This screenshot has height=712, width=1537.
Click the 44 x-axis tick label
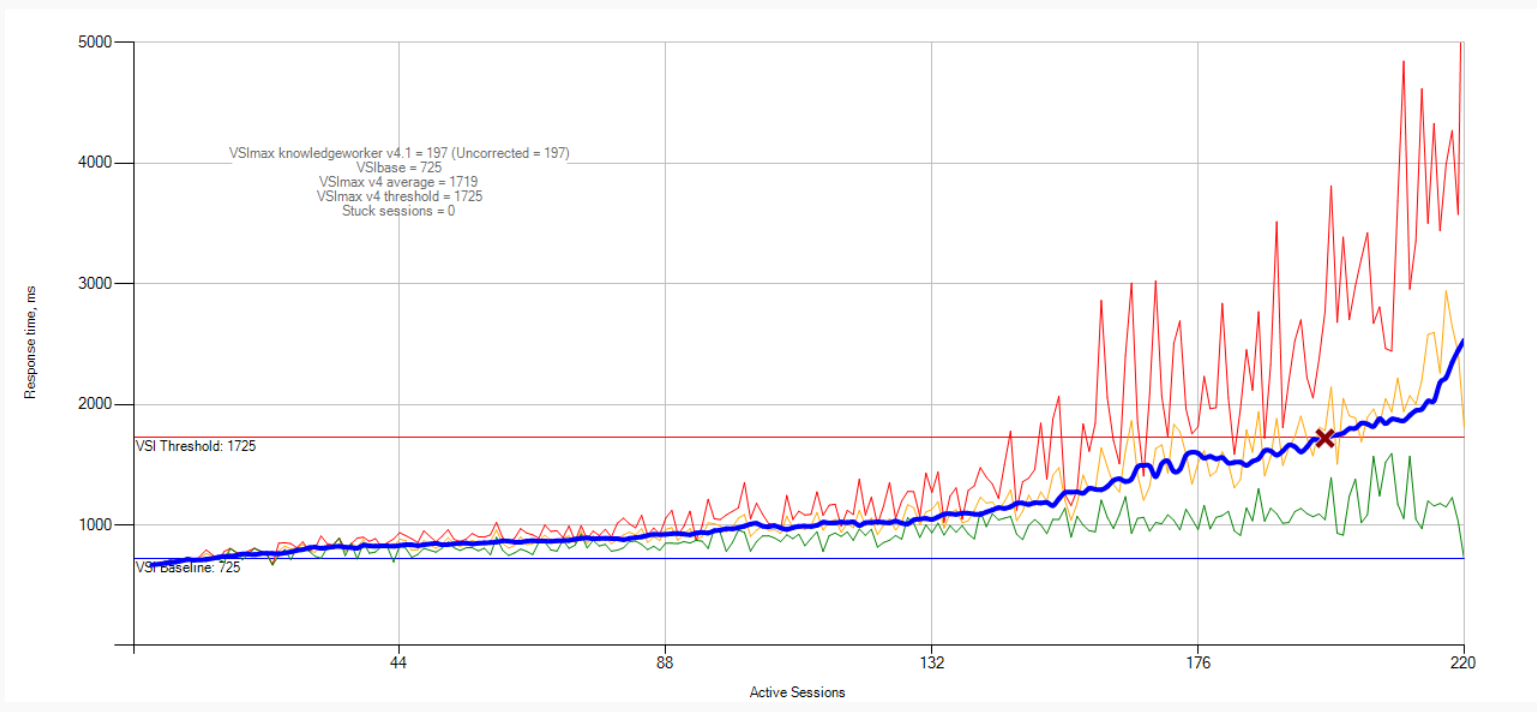click(x=399, y=662)
